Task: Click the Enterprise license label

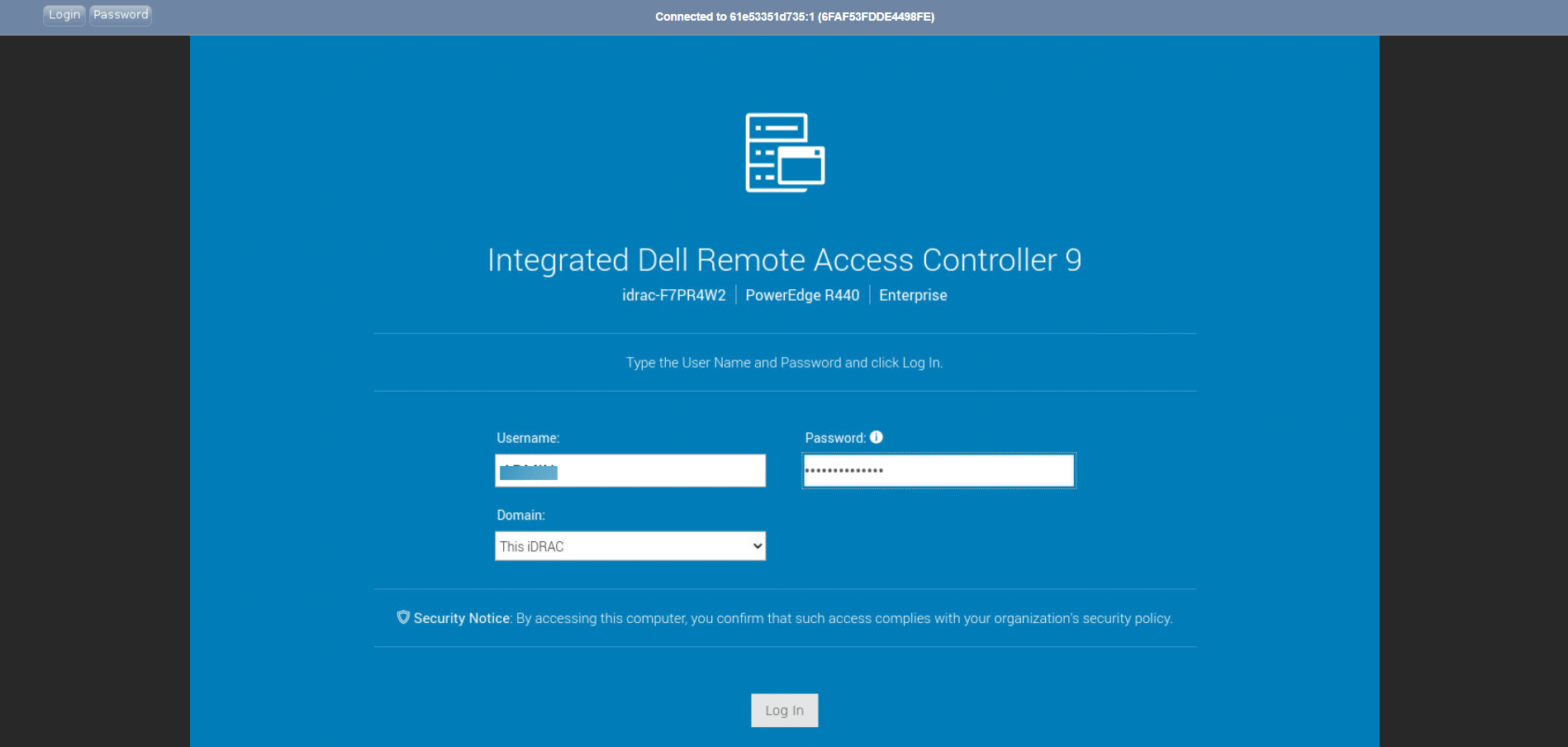Action: (913, 295)
